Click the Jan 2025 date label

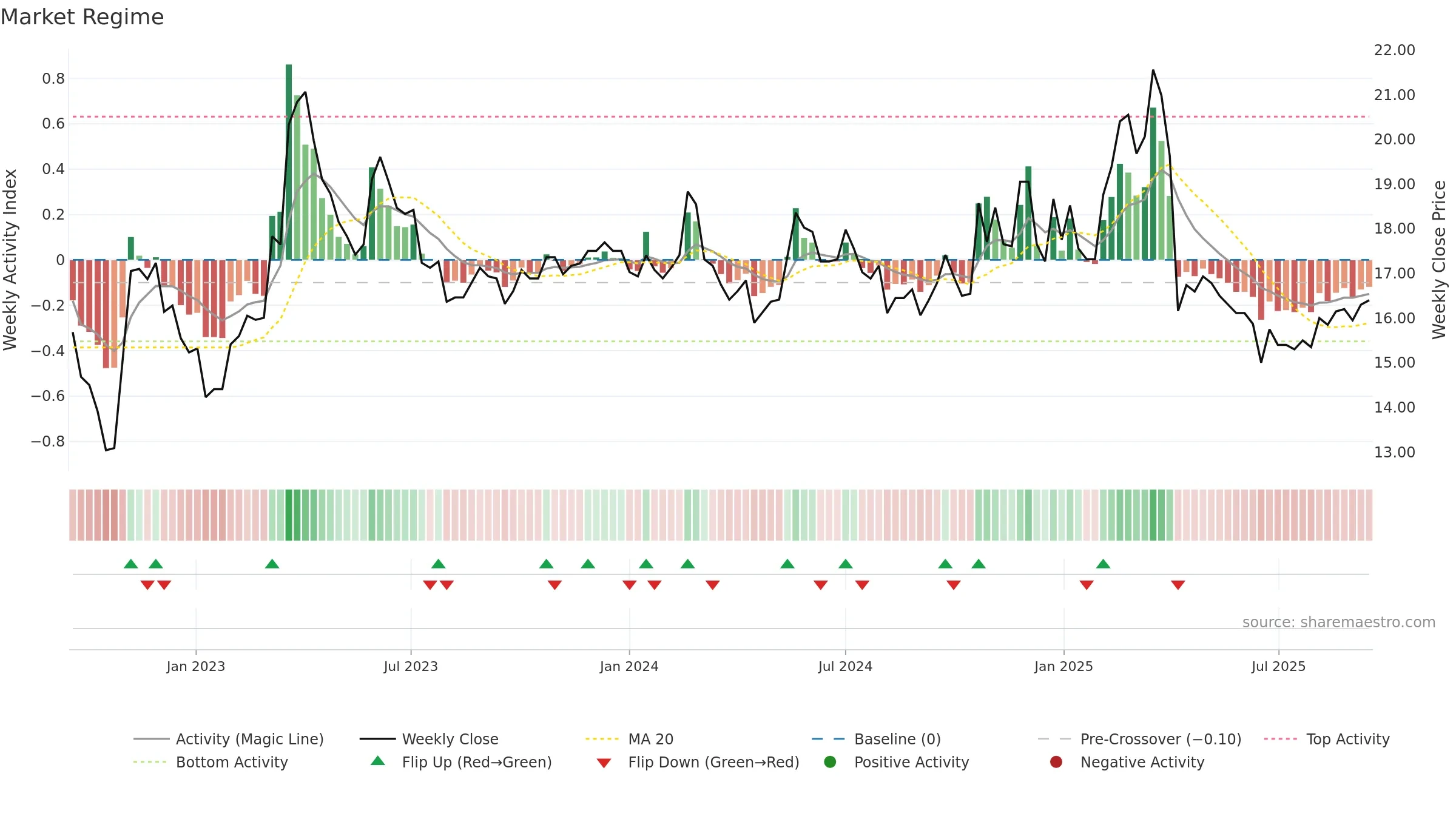coord(1063,666)
